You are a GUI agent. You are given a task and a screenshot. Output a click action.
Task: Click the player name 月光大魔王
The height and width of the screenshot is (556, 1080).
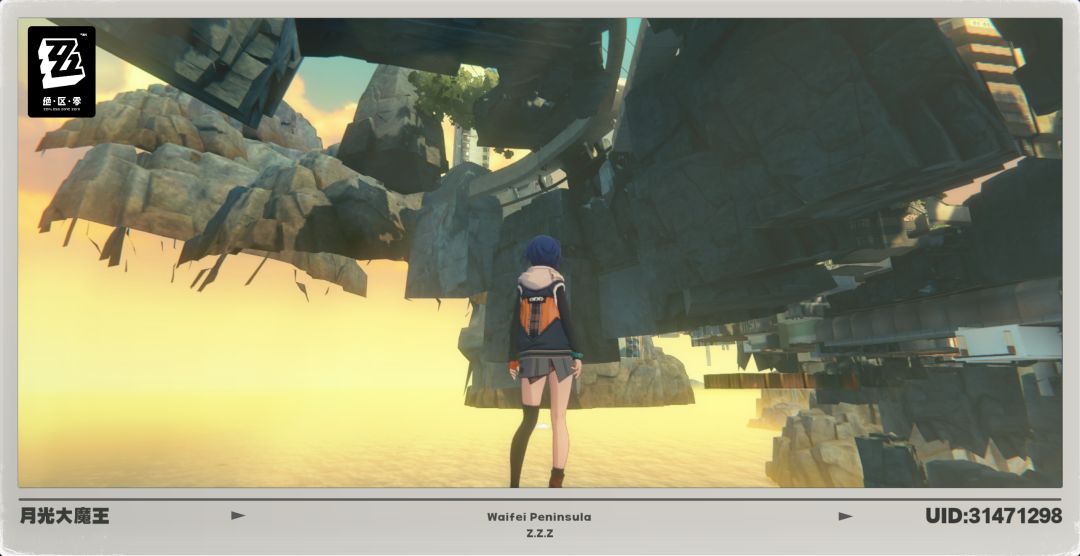click(x=65, y=515)
